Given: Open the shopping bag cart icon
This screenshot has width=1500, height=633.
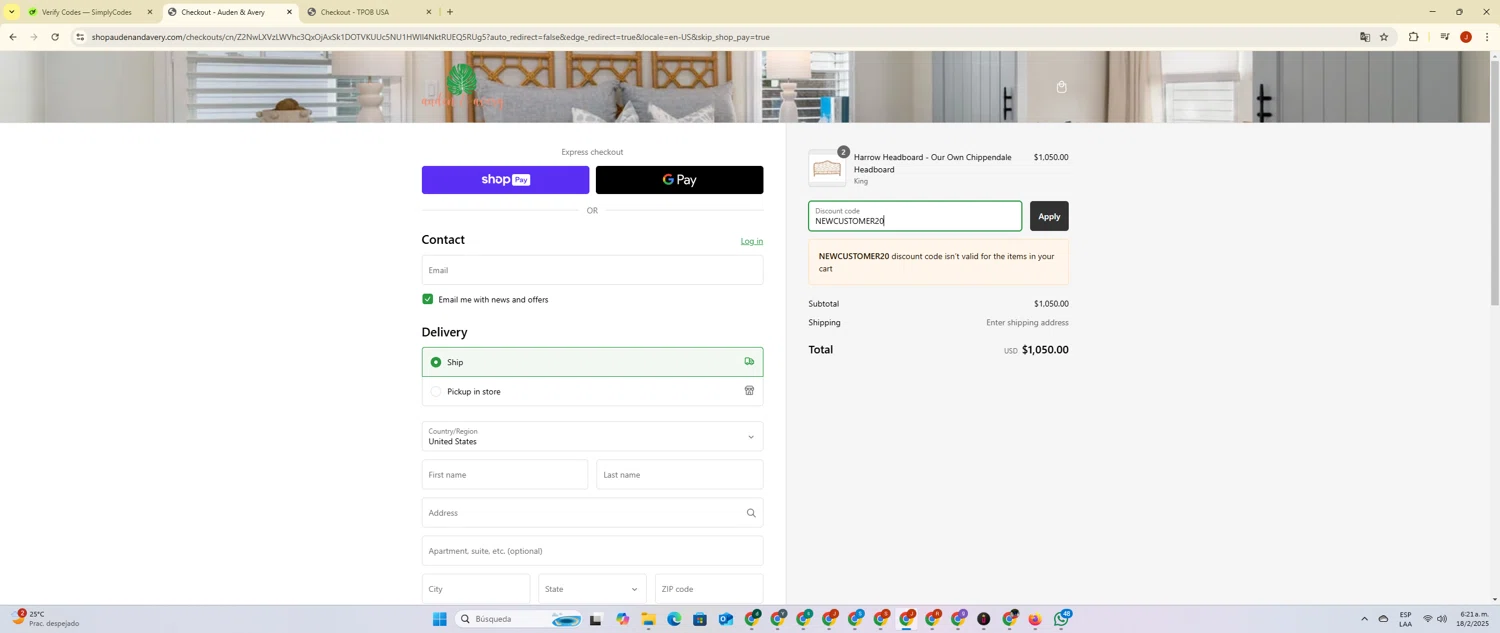Looking at the screenshot, I should click(x=1061, y=87).
